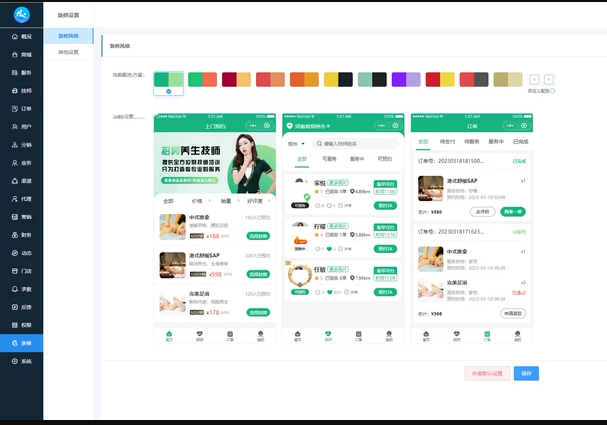Choose the yellow and navy color scheme
Image resolution: width=607 pixels, height=425 pixels.
(338, 79)
